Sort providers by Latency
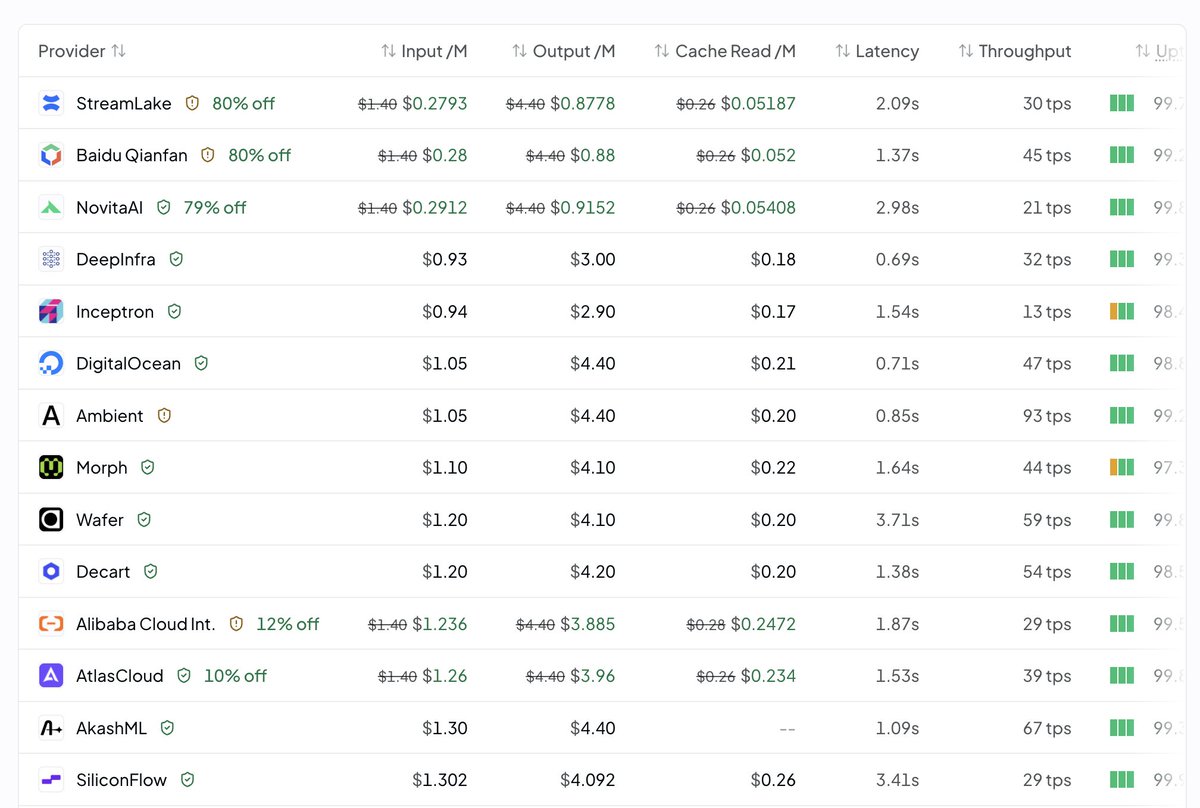The image size is (1200, 808). pyautogui.click(x=877, y=51)
